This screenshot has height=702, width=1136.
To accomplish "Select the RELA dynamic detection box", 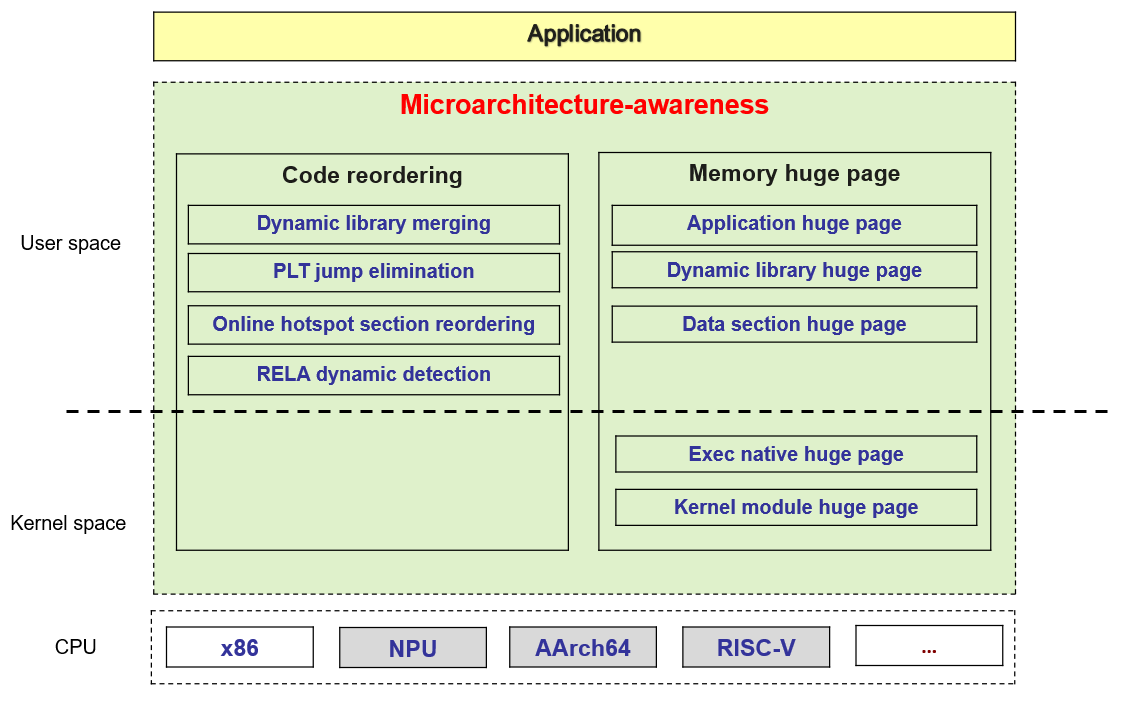I will point(373,375).
